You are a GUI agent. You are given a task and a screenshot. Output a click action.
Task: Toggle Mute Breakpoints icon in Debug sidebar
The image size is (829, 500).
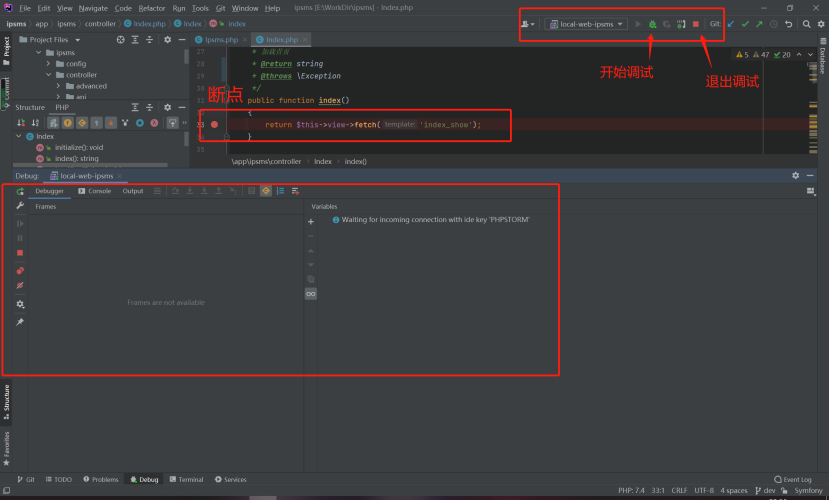(20, 285)
